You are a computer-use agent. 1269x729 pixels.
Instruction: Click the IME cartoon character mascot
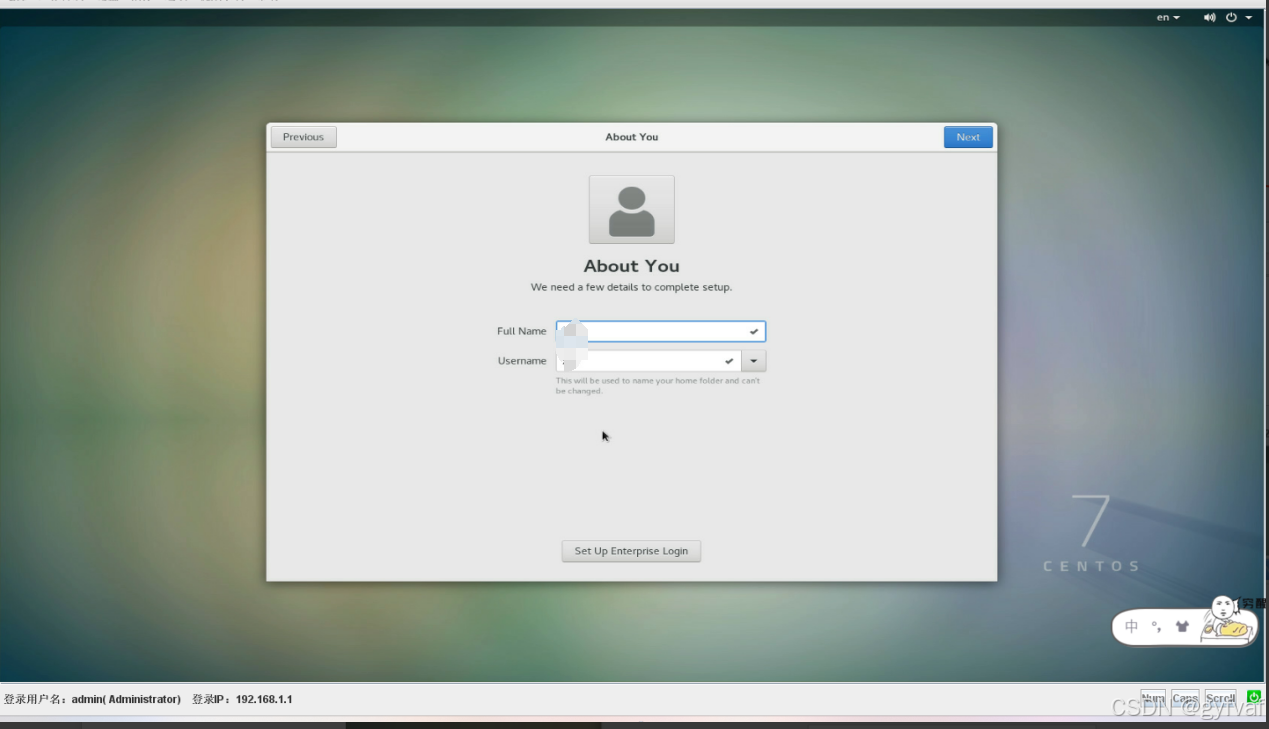pyautogui.click(x=1227, y=618)
